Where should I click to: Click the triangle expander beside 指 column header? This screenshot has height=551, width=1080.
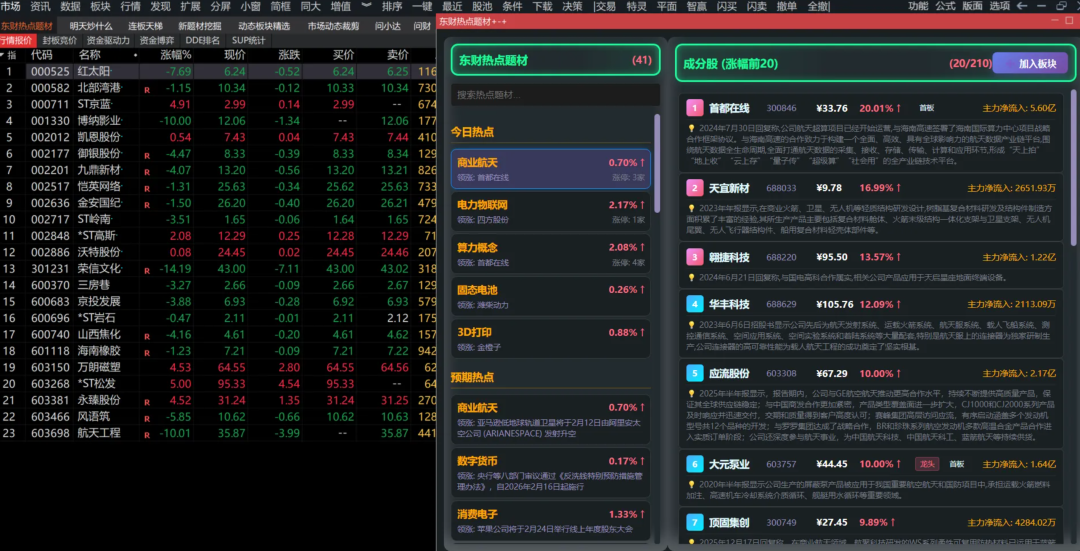(x=5, y=55)
